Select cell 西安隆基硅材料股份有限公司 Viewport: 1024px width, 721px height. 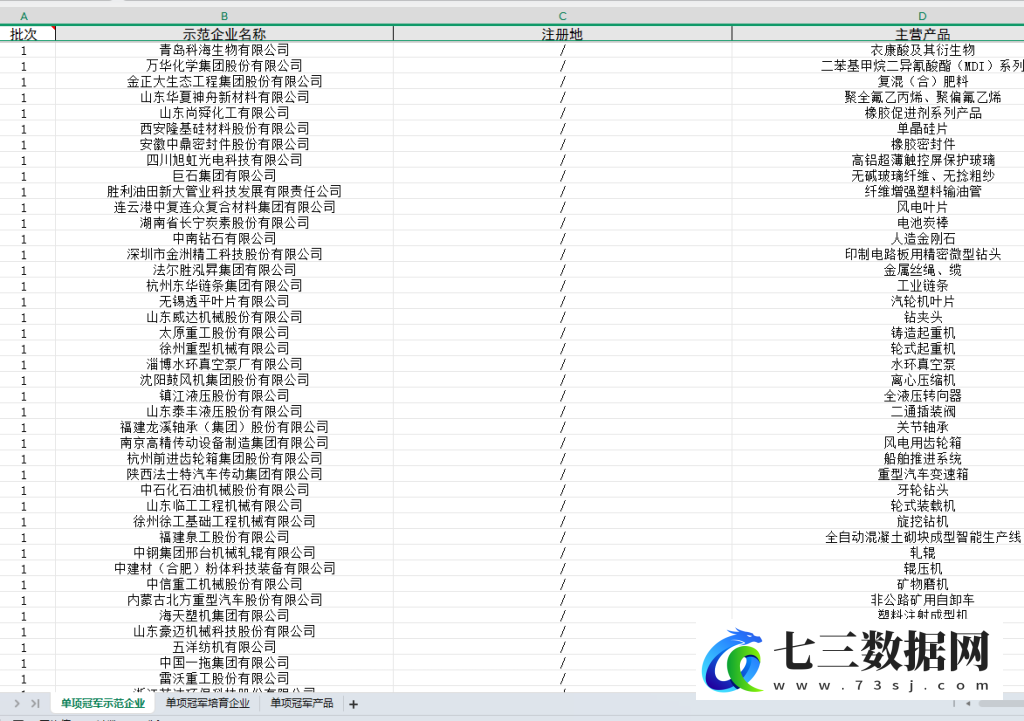[224, 129]
